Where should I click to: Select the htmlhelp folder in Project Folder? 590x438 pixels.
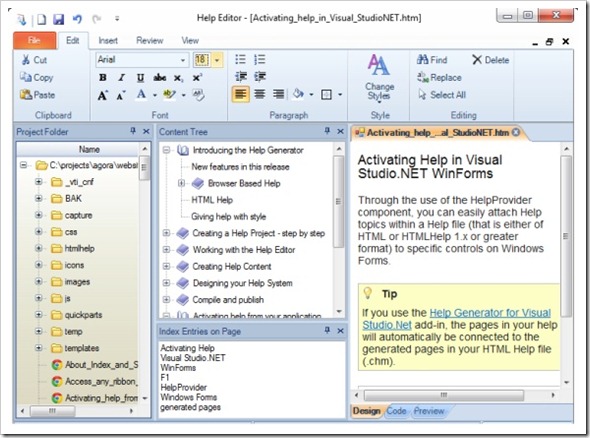tap(79, 248)
